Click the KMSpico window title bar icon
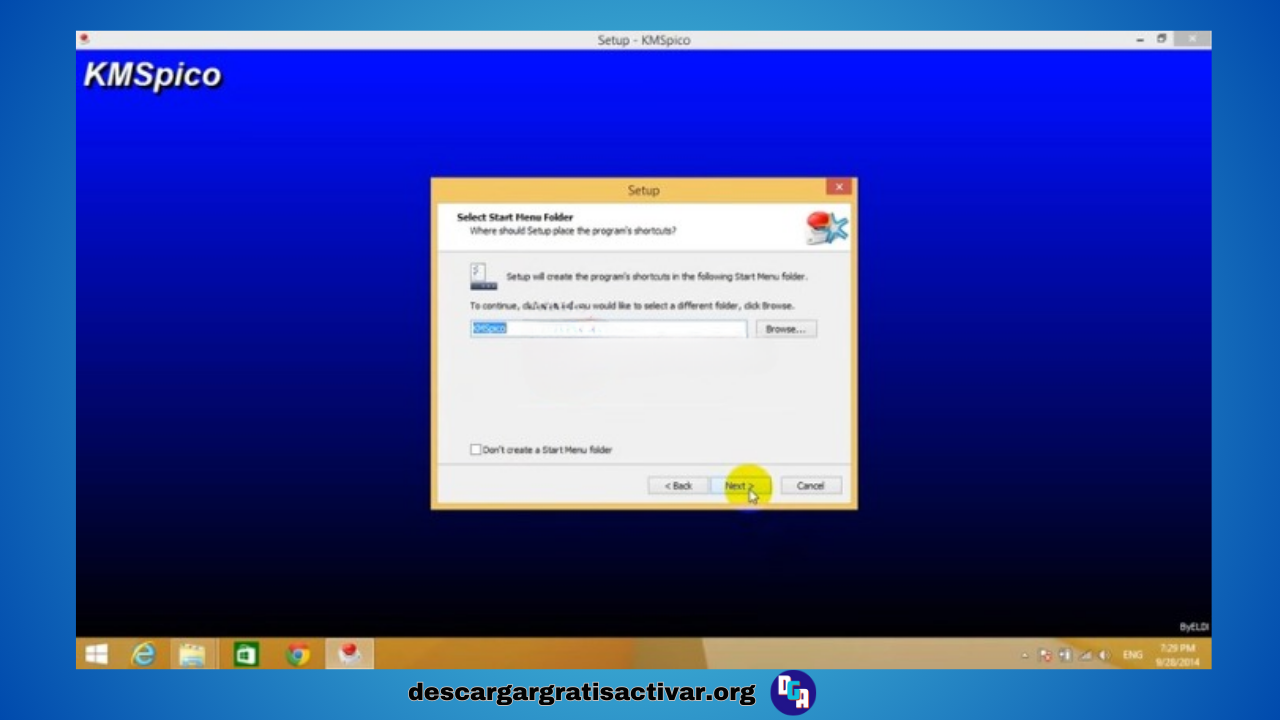The image size is (1280, 720). (x=84, y=39)
